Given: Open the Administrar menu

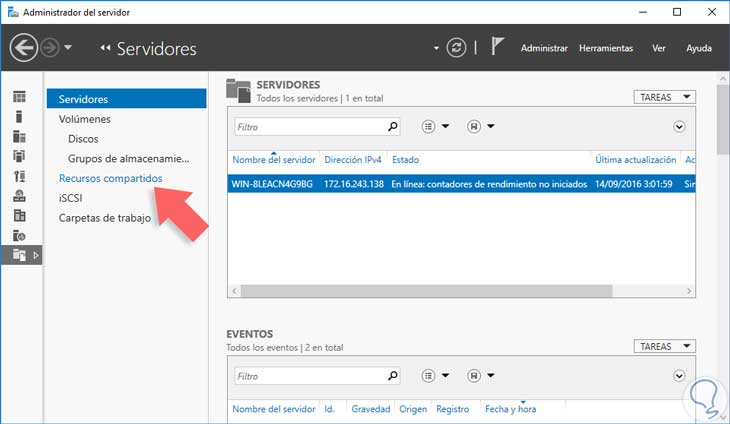Looking at the screenshot, I should coord(544,48).
